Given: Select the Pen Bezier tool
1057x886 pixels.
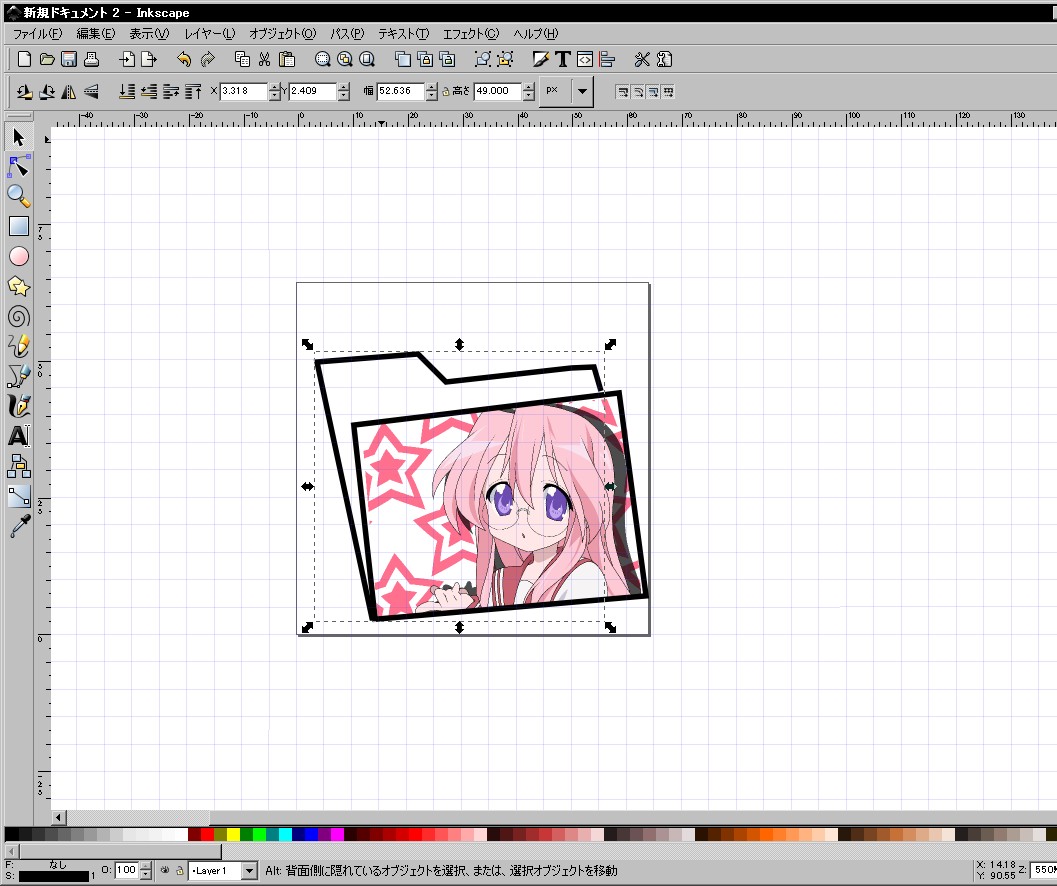Looking at the screenshot, I should pyautogui.click(x=18, y=376).
